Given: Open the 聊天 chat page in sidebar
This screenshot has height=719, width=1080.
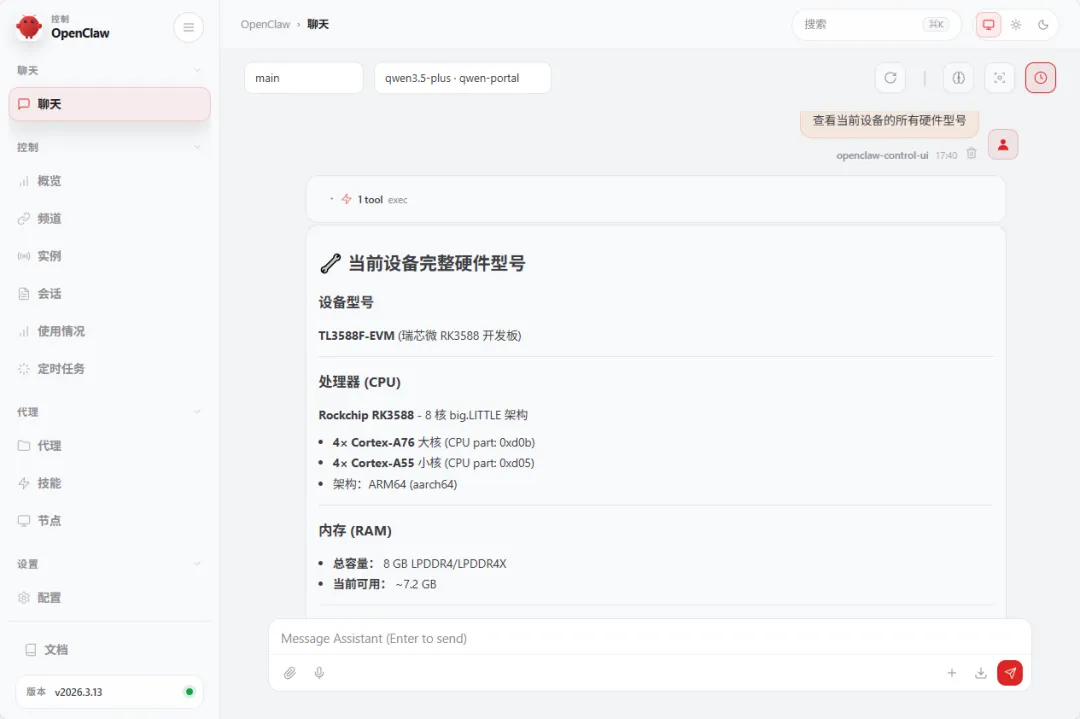Looking at the screenshot, I should click(x=110, y=104).
